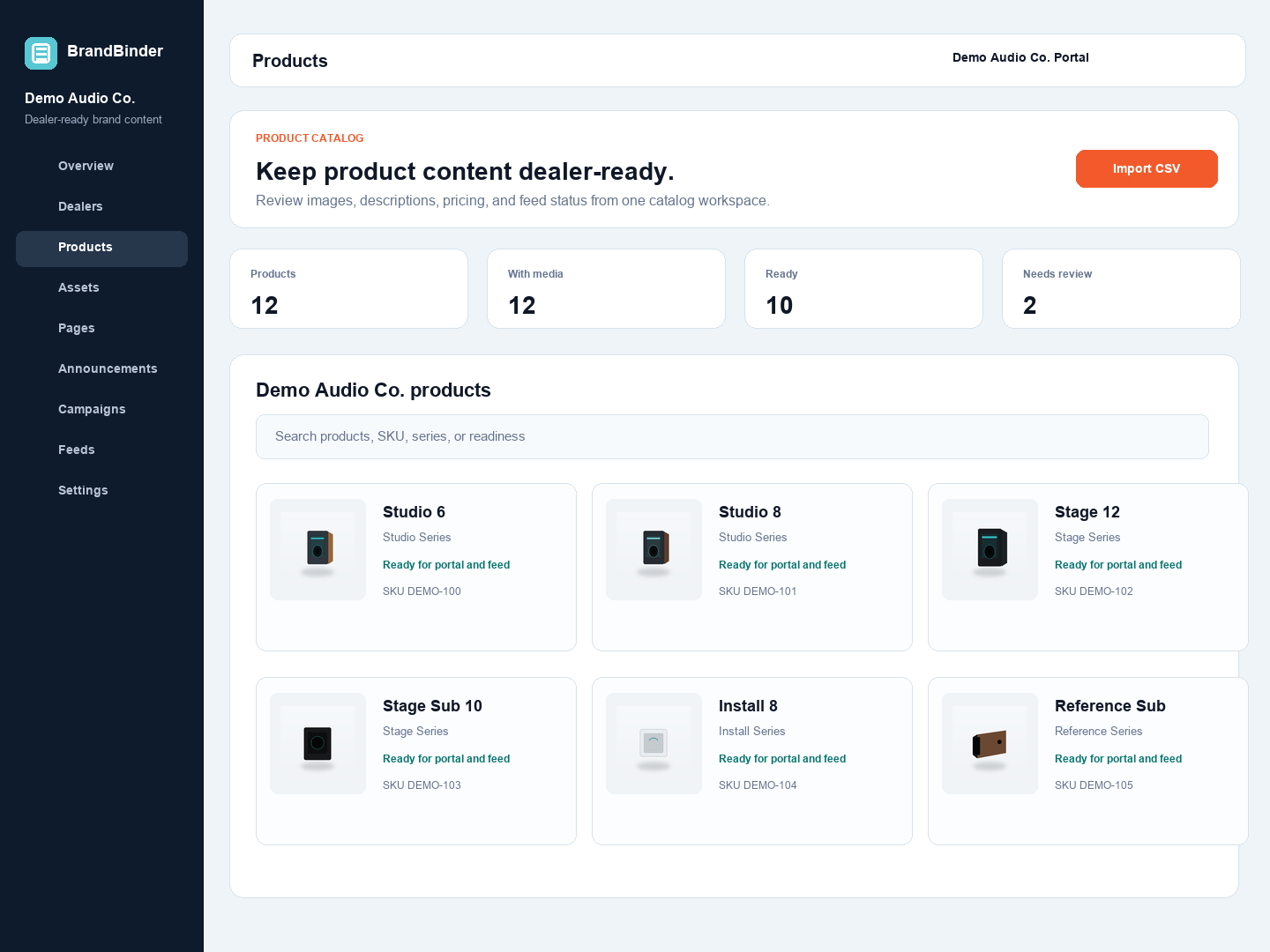Viewport: 1270px width, 952px height.
Task: Click SKU DEMO-100 text
Action: (x=422, y=591)
